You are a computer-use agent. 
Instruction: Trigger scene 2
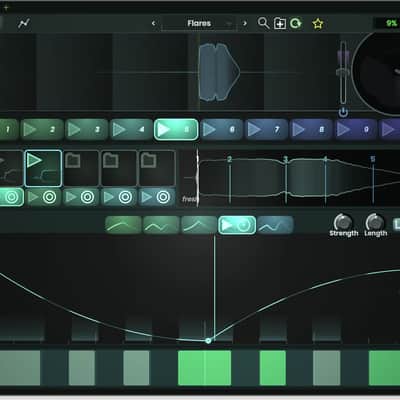(x=42, y=129)
